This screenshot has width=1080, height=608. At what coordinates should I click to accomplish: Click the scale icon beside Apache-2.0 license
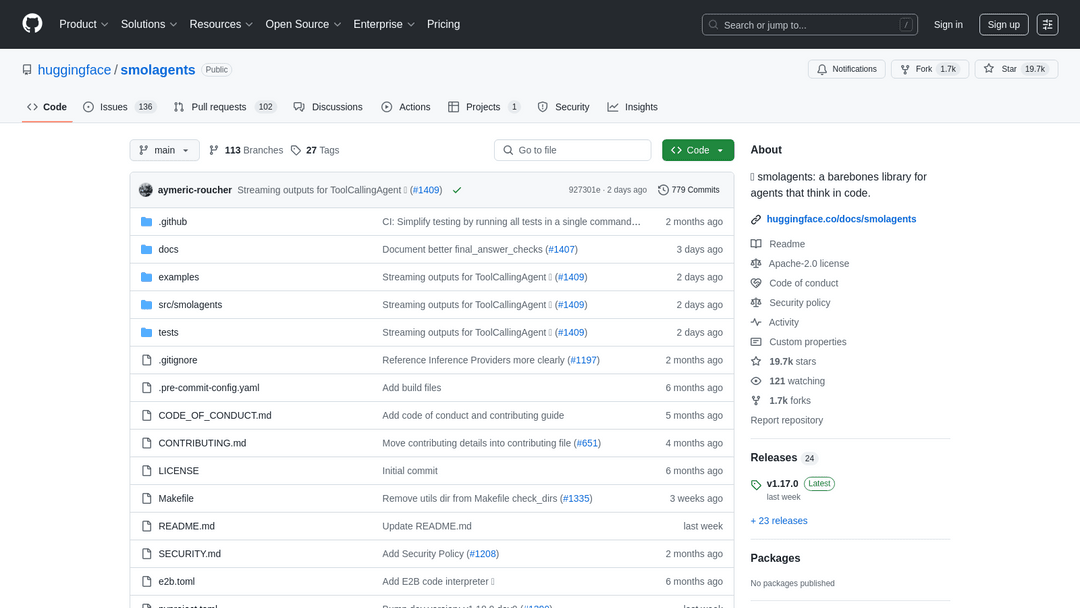(756, 264)
